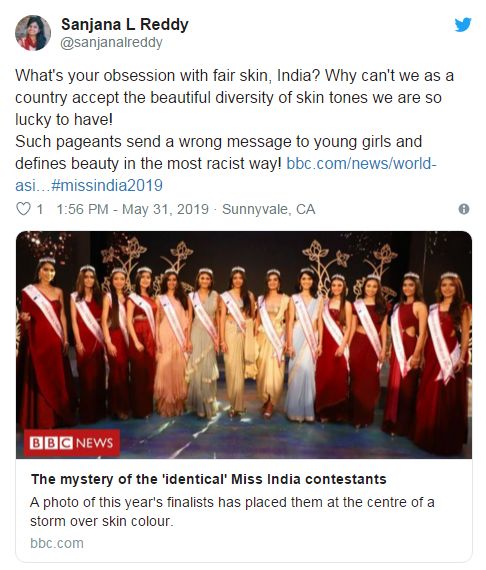Click the BBC News logo badge
Screen dimensions: 486x570
click(x=72, y=442)
